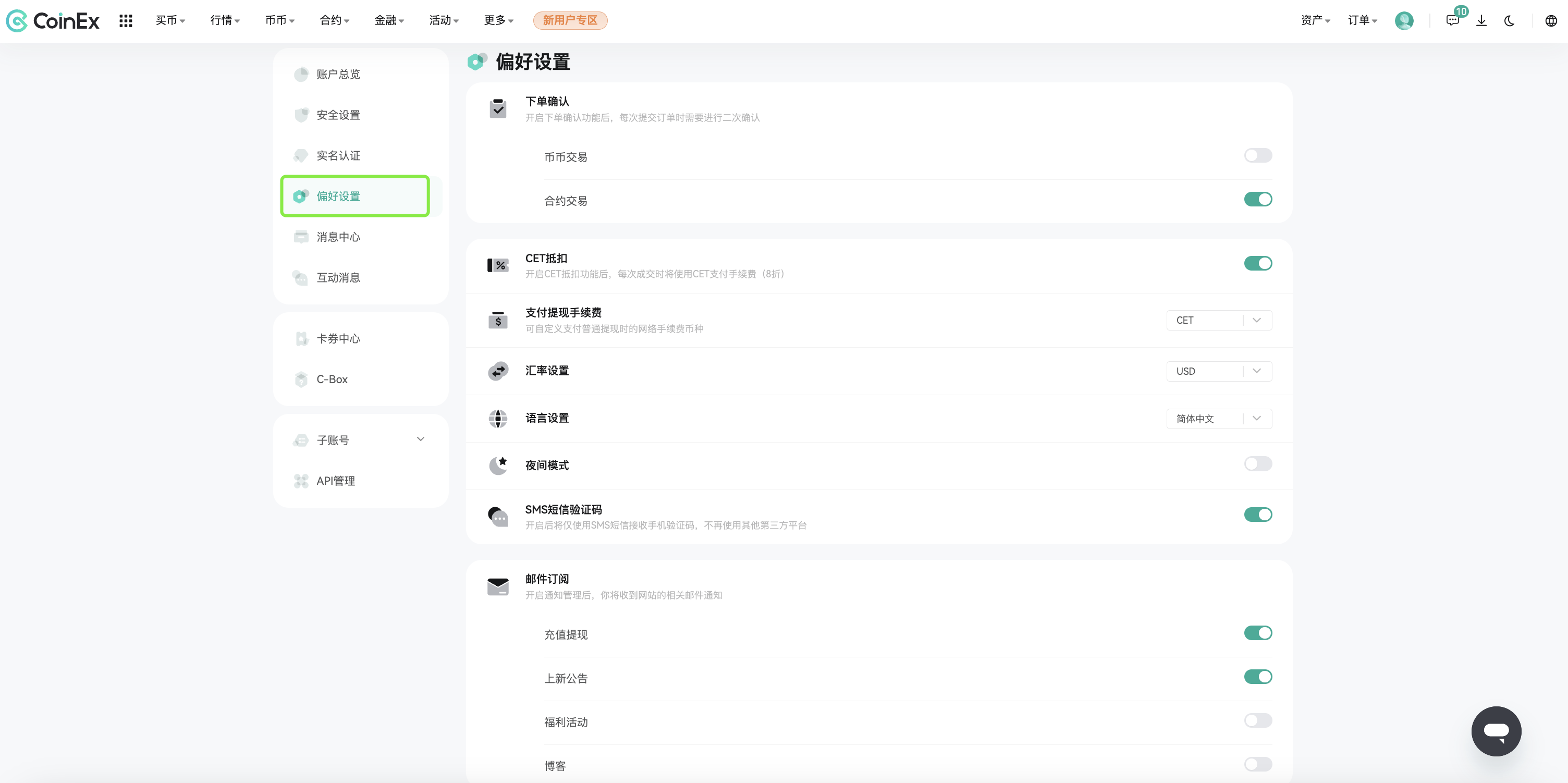Screen dimensions: 1568x783
Task: Click the API管理 sidebar icon
Action: (x=301, y=481)
